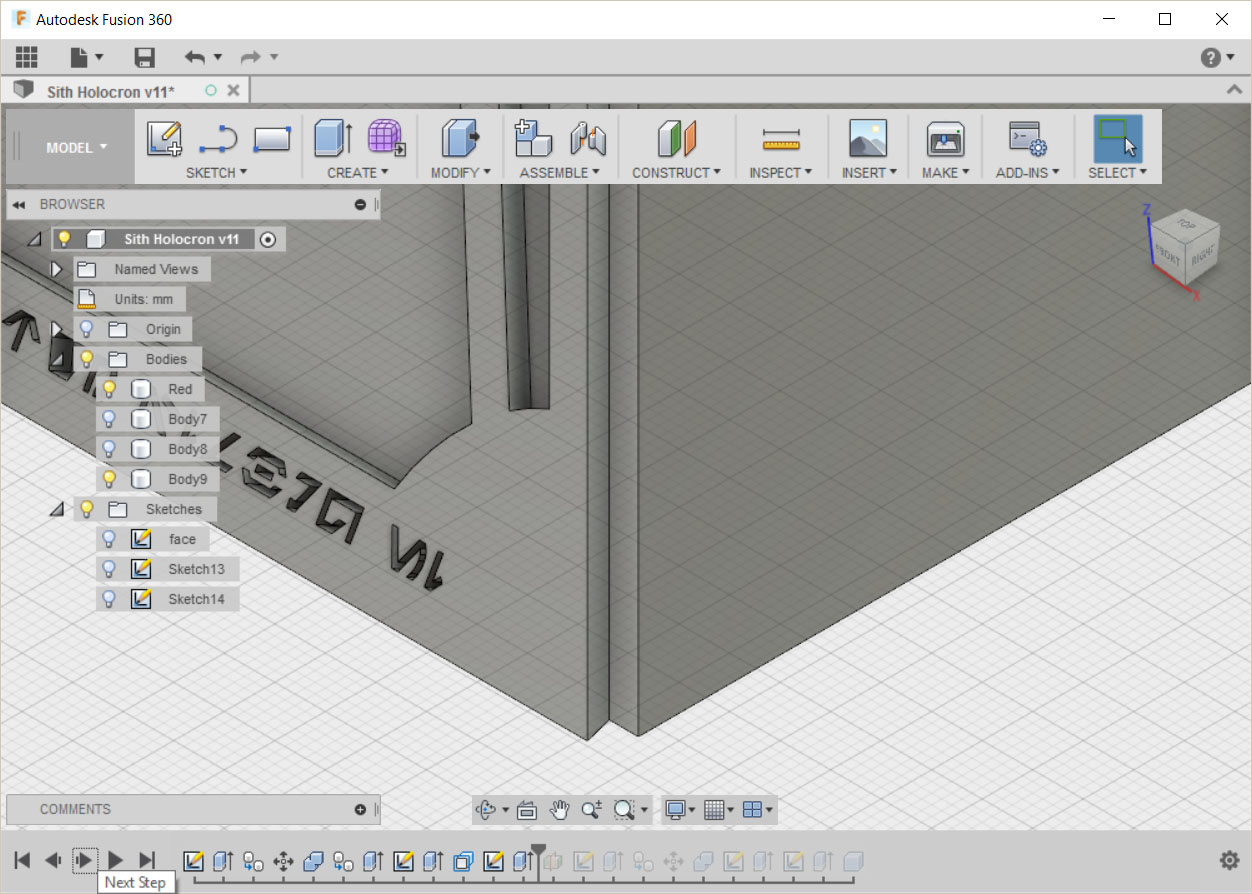Open the ASSEMBLE dropdown menu

560,172
